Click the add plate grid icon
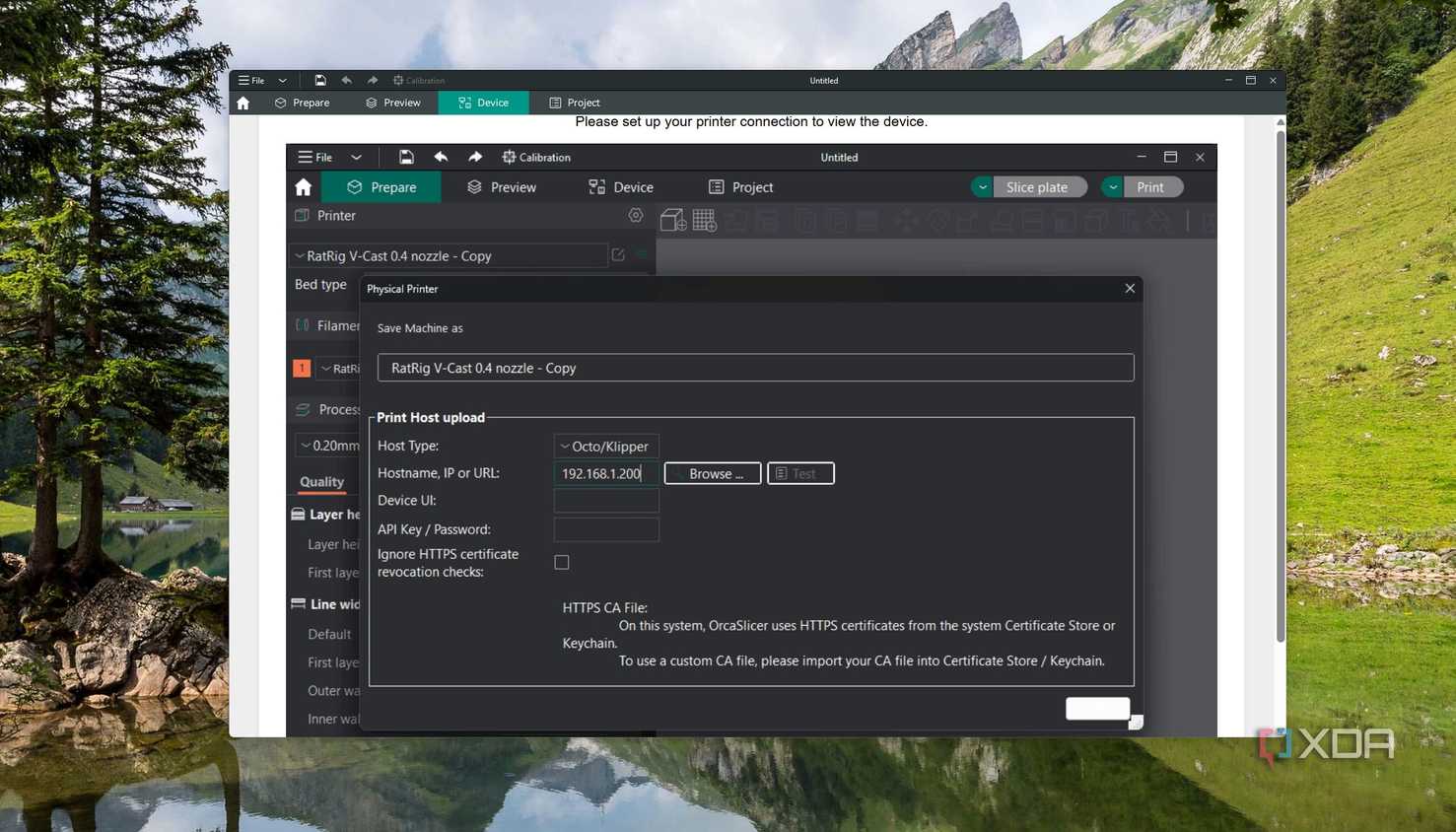Screen dimensions: 1456x832 point(705,220)
